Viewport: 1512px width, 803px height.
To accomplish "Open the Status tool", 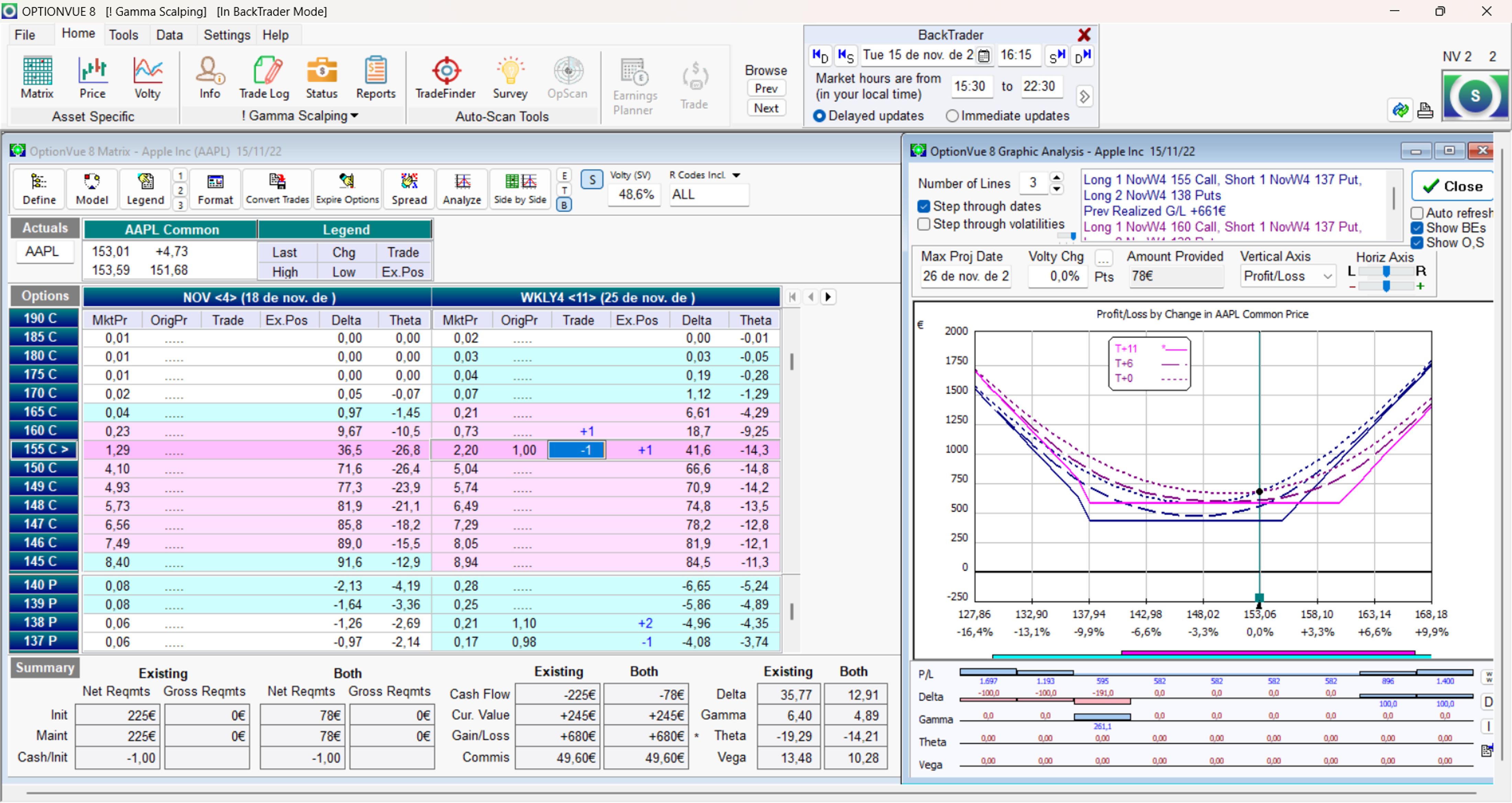I will point(322,78).
